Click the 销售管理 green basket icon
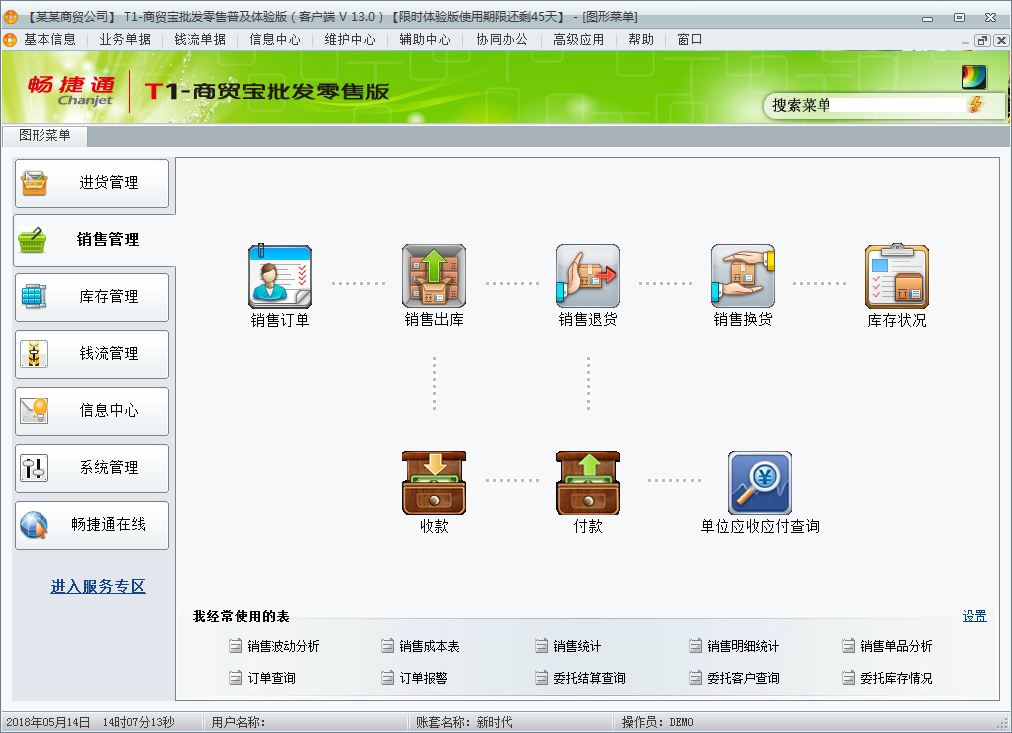The width and height of the screenshot is (1012, 733). click(x=32, y=239)
